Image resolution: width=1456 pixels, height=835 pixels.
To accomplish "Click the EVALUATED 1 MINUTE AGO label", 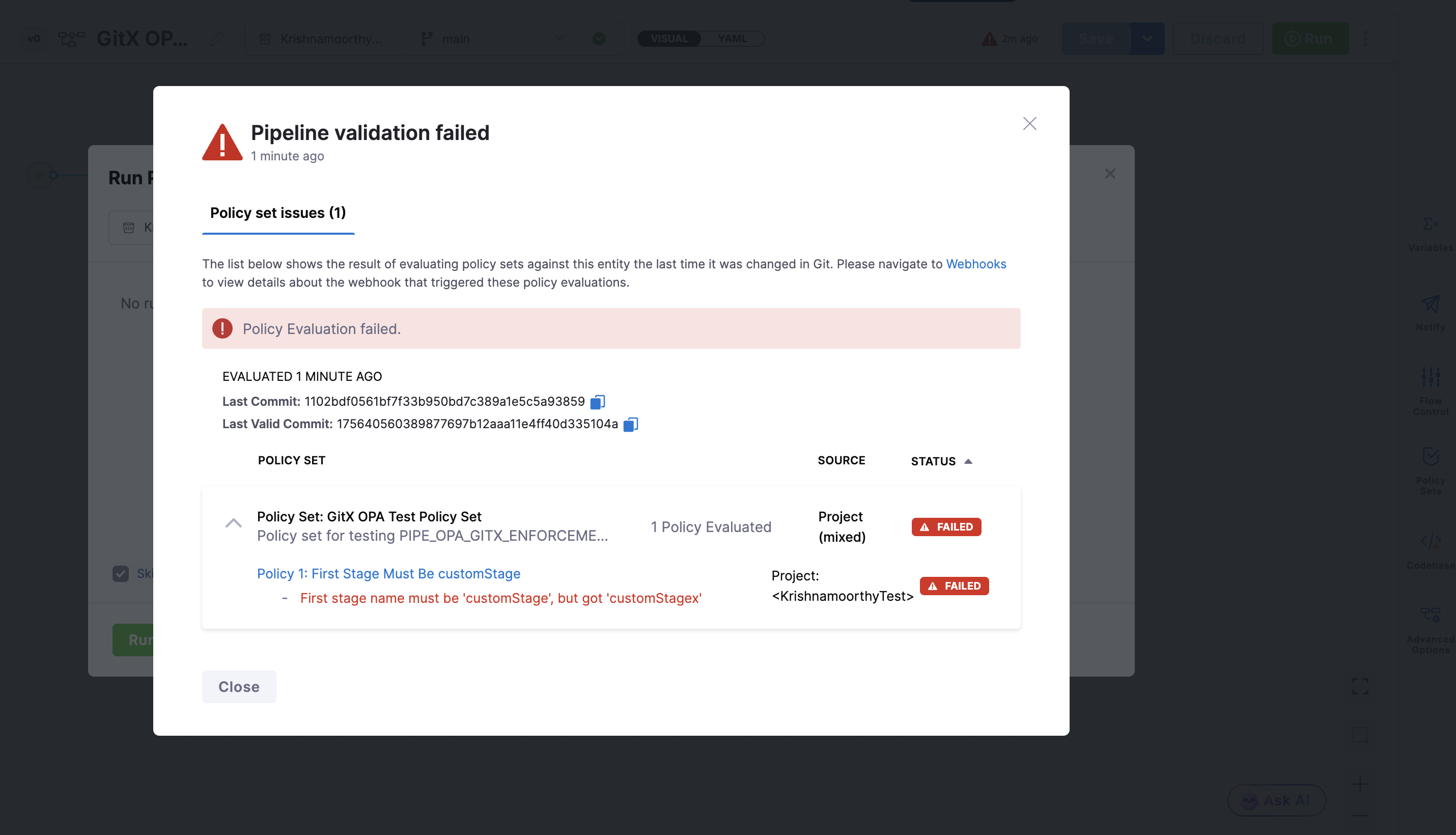I will pos(302,376).
